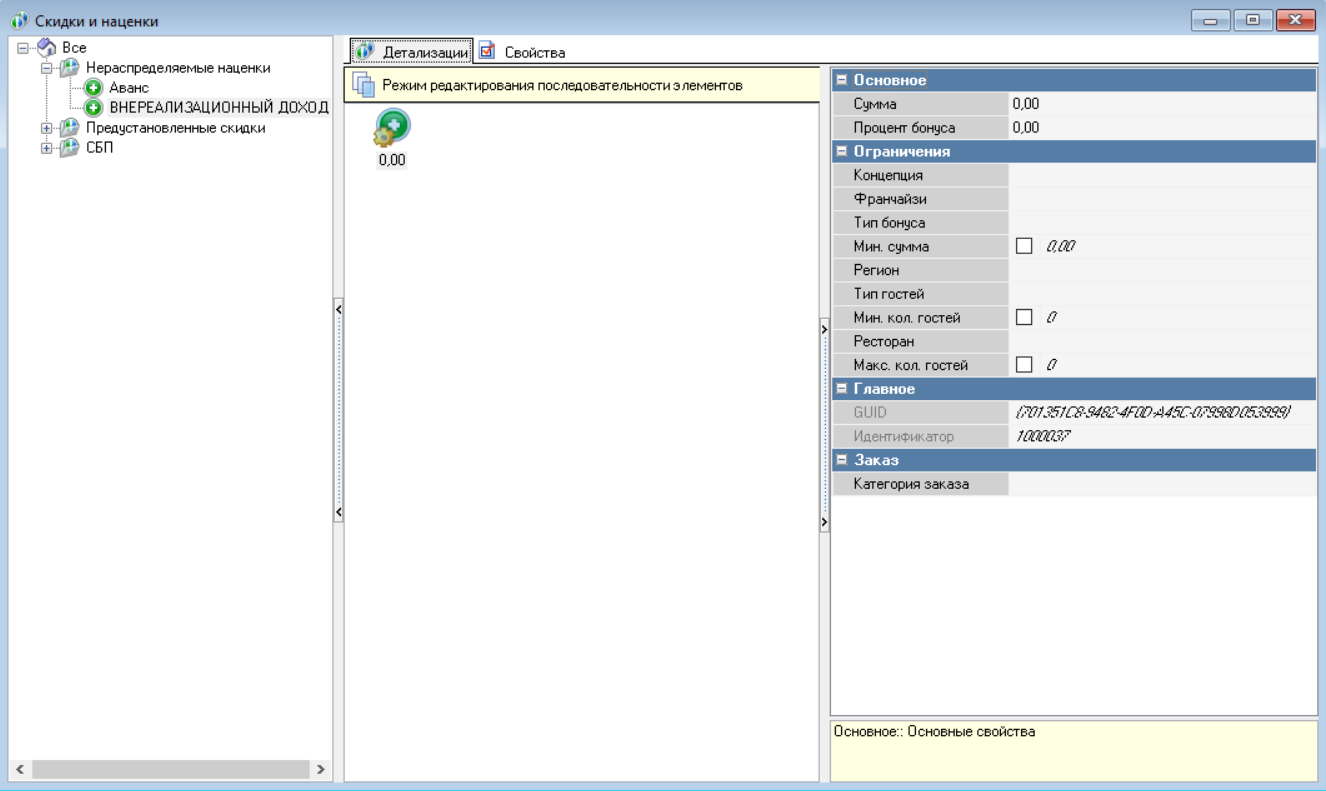
Task: Click the Предустановленные скидки folder icon
Action: (x=69, y=128)
